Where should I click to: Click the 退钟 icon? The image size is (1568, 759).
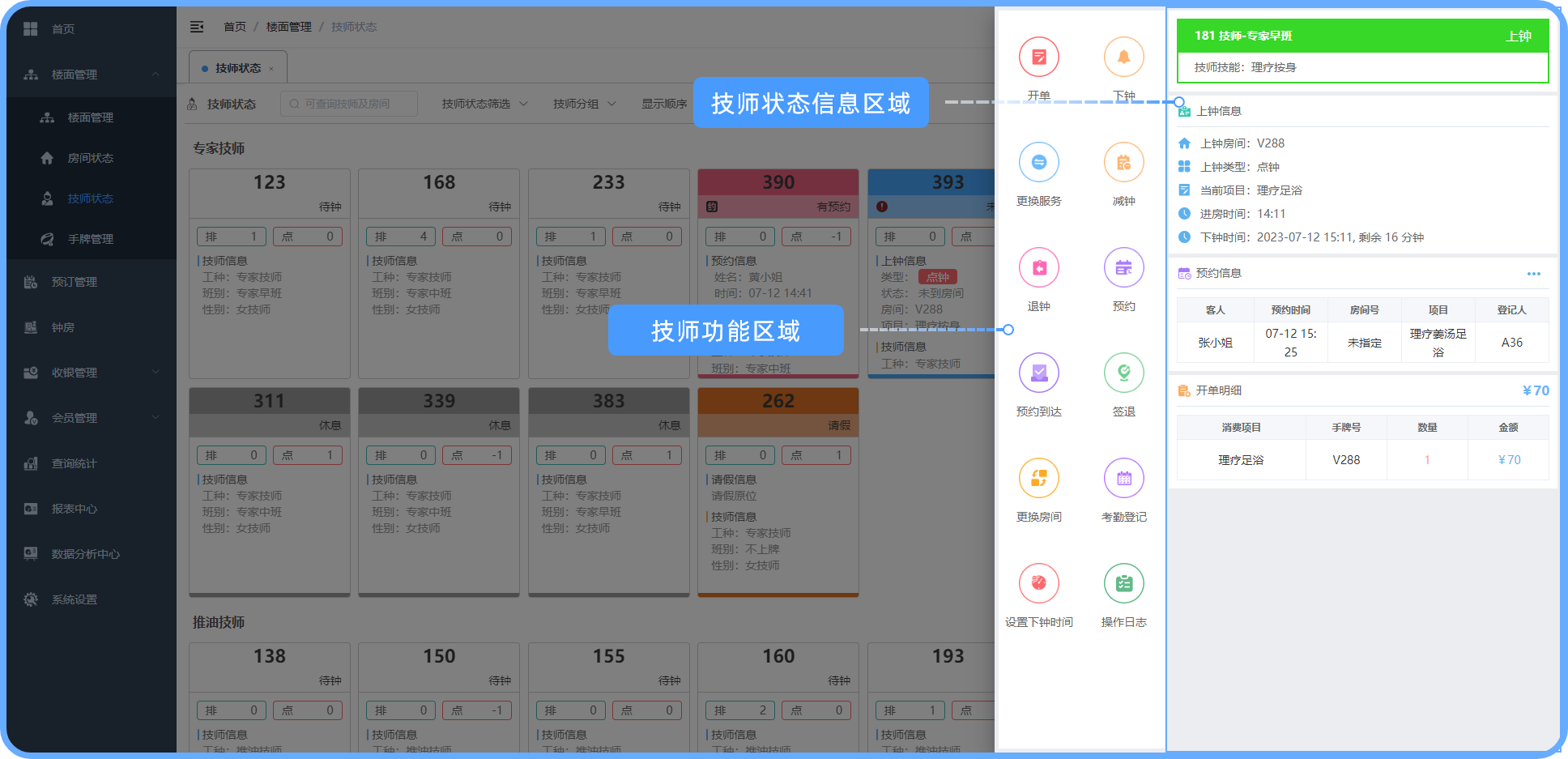pyautogui.click(x=1039, y=268)
